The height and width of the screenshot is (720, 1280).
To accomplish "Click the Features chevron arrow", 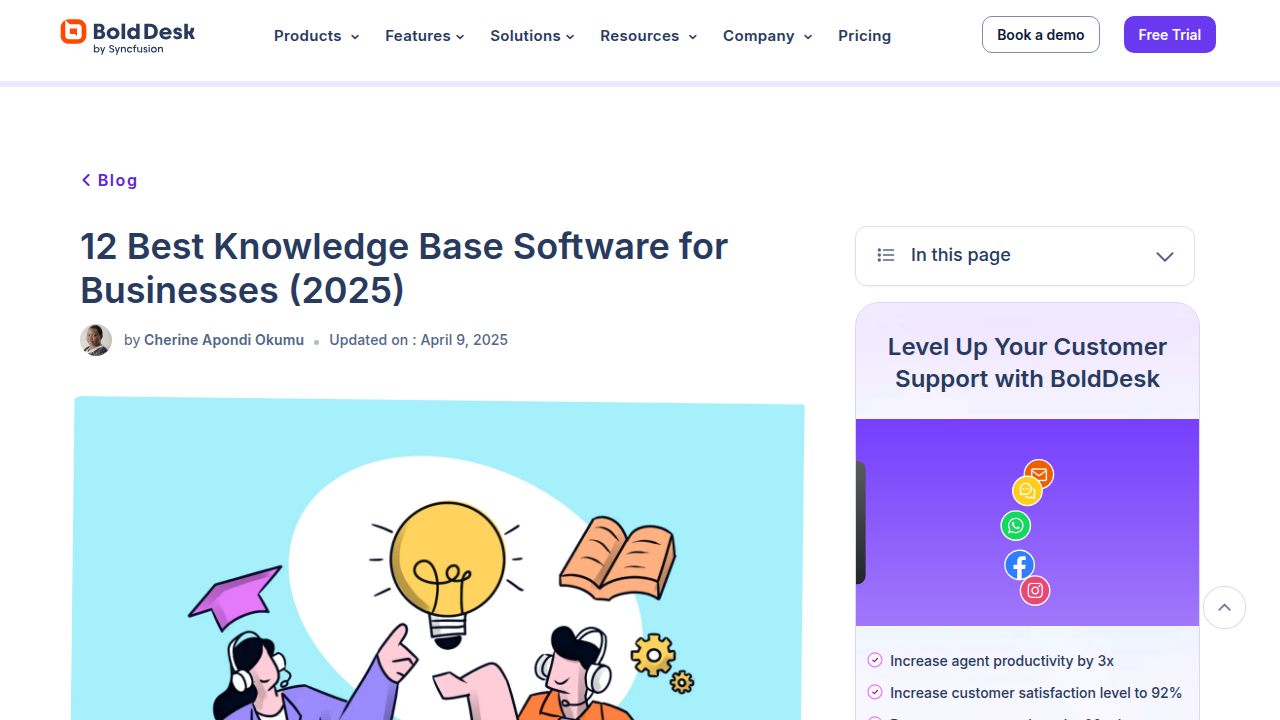I will [460, 37].
